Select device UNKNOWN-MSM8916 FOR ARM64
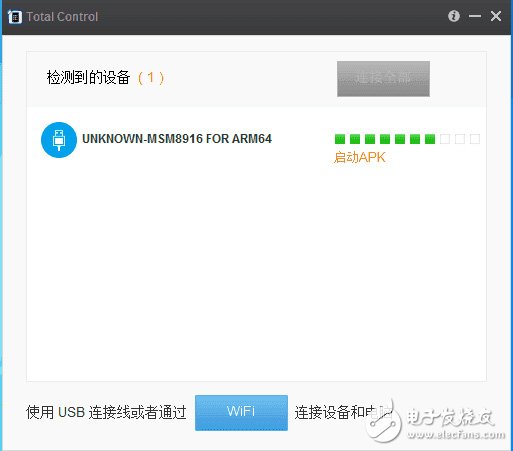The width and height of the screenshot is (513, 451). pos(177,139)
